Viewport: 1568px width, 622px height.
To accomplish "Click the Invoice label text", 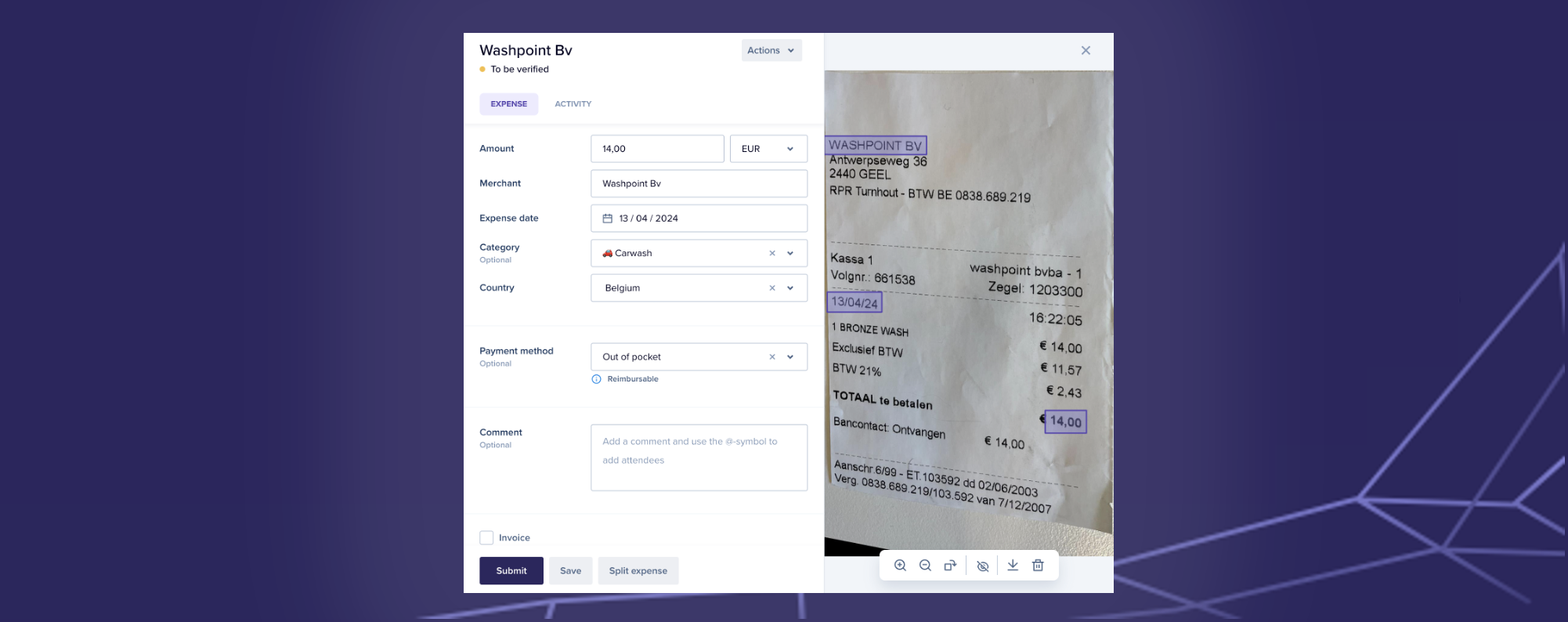I will tap(515, 537).
